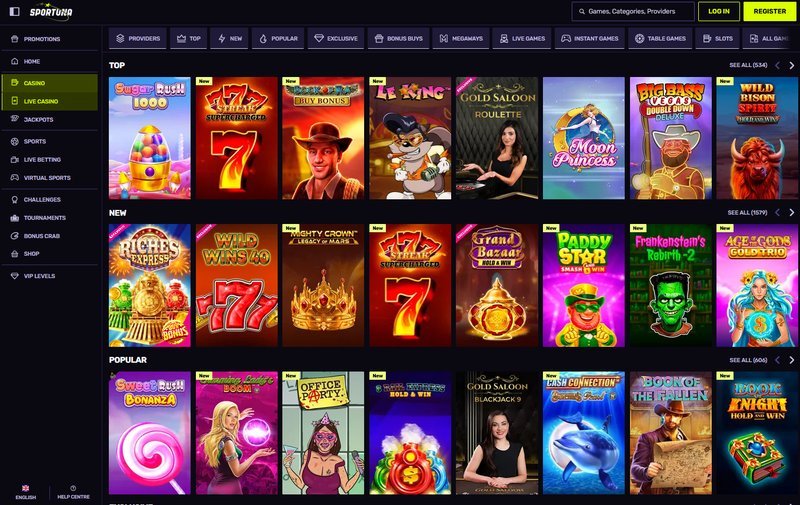Image resolution: width=800 pixels, height=505 pixels.
Task: Open the Promotions gift icon in sidebar
Action: (x=14, y=39)
